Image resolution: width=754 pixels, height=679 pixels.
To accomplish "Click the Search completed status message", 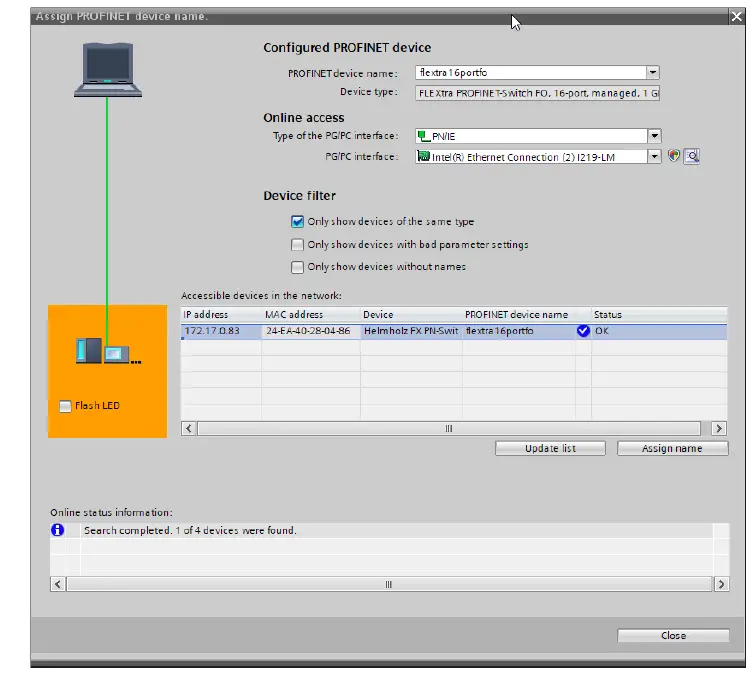I will pyautogui.click(x=190, y=530).
